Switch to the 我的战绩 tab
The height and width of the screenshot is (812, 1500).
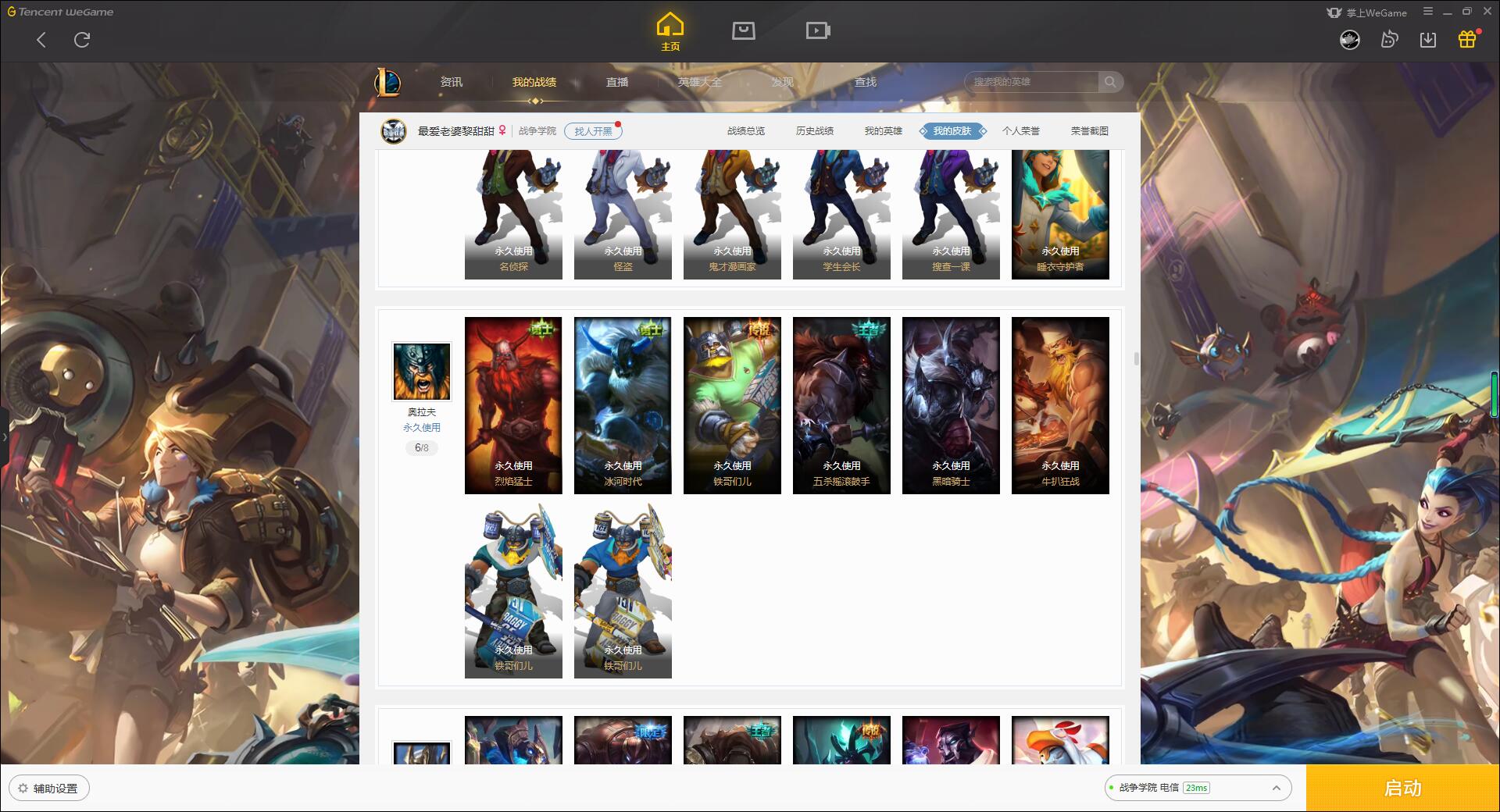pos(534,82)
